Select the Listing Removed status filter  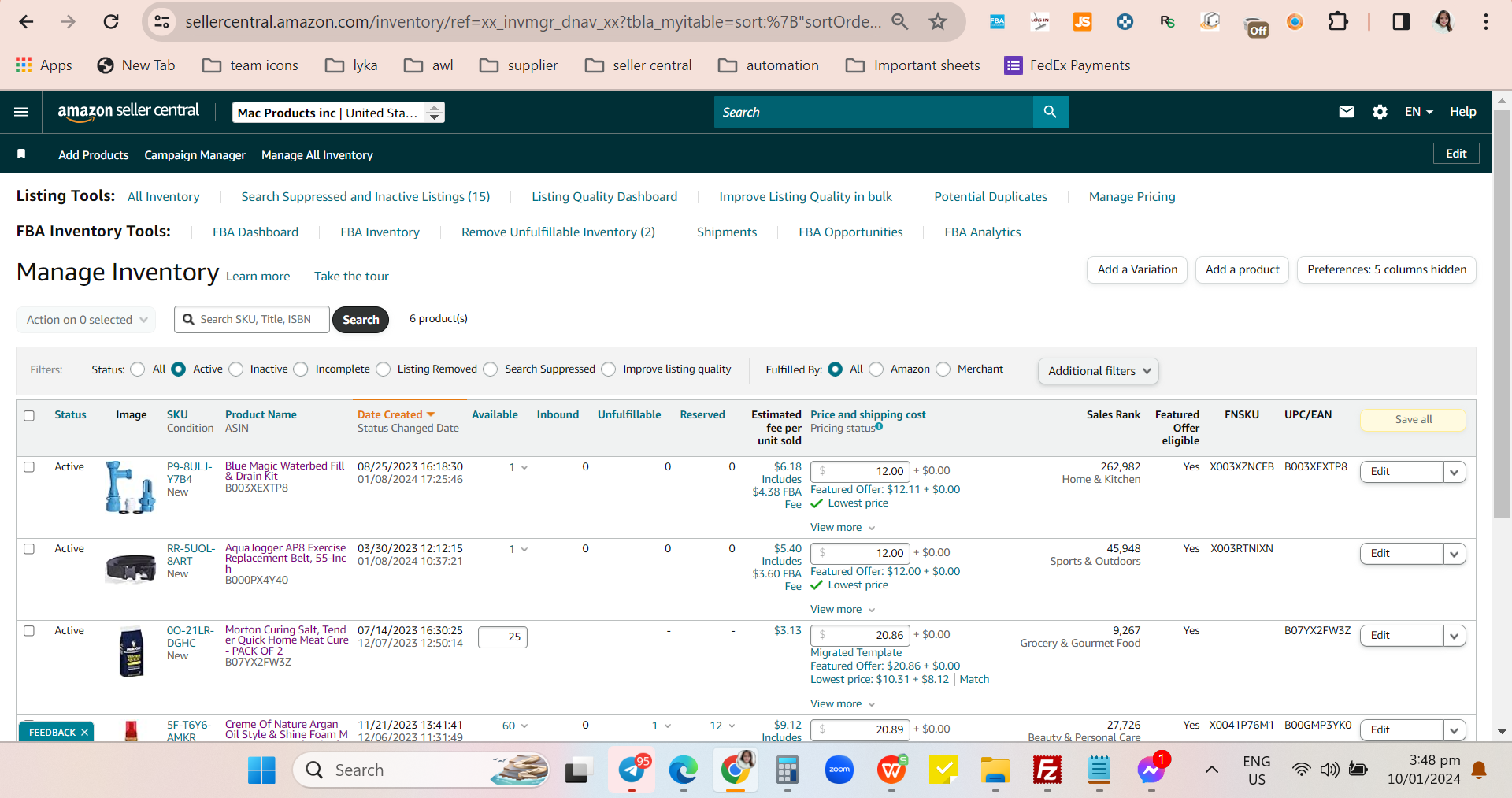tap(384, 369)
